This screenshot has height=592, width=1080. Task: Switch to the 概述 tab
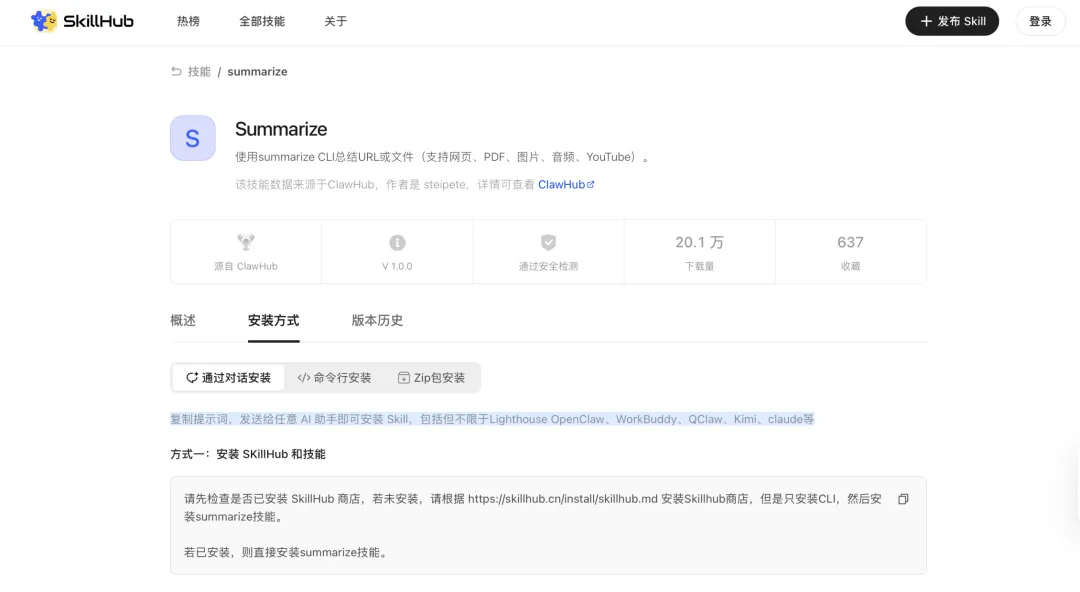tap(183, 320)
